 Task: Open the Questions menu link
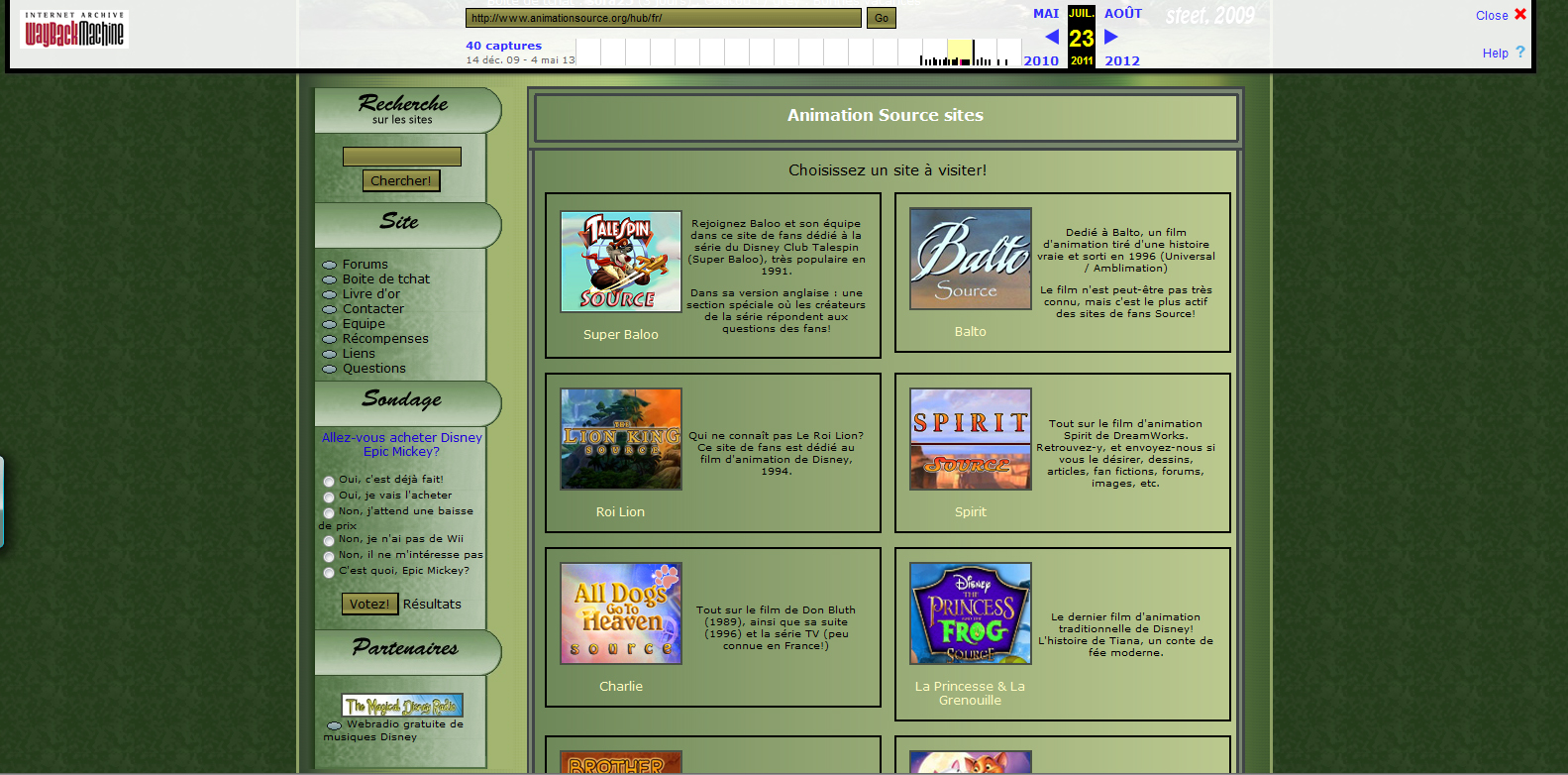374,369
